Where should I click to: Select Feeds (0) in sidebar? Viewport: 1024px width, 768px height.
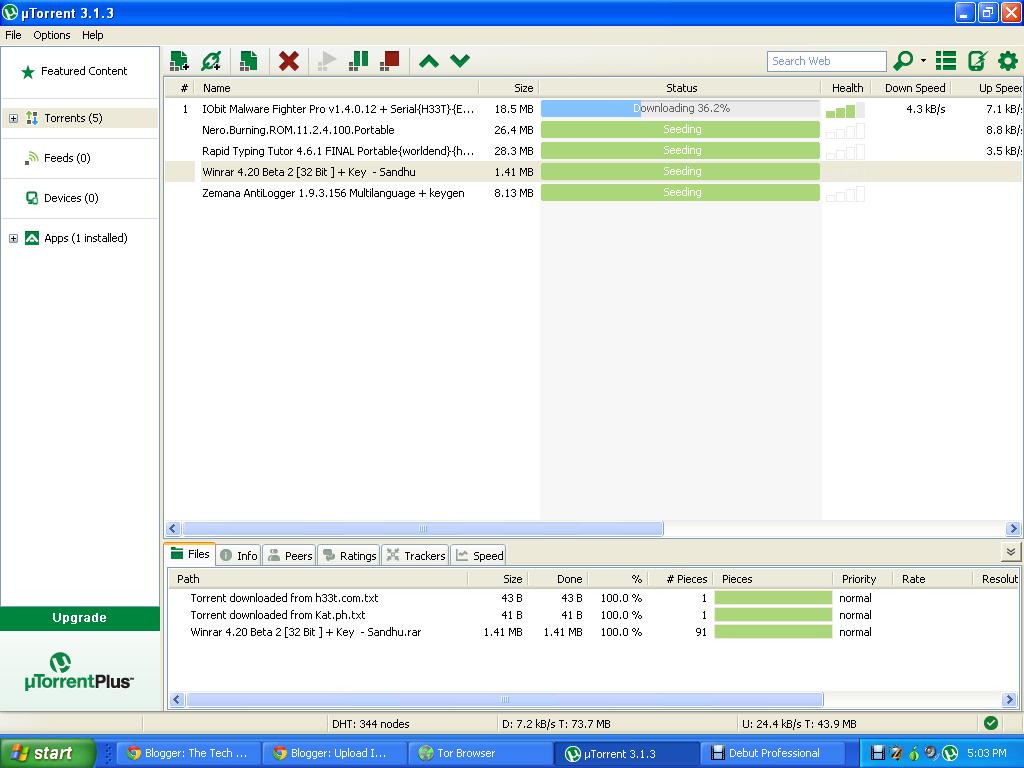click(67, 158)
